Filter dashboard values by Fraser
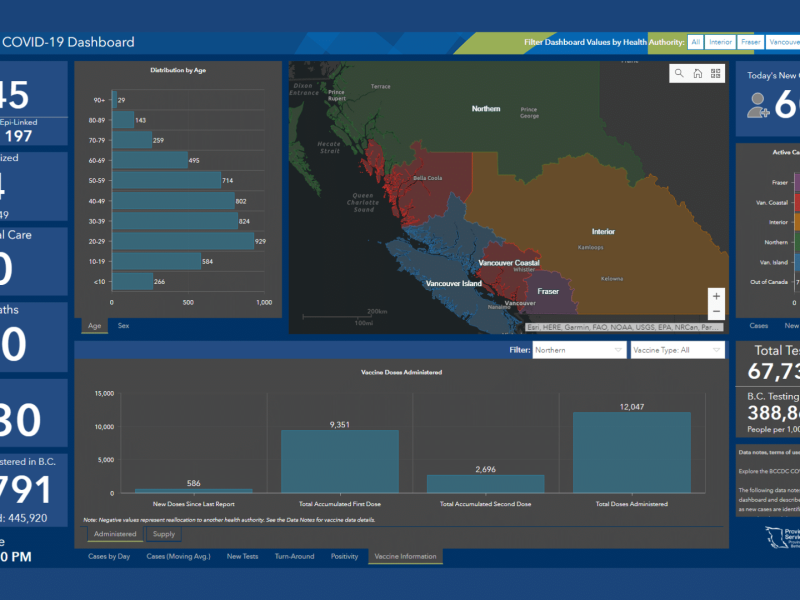 pyautogui.click(x=752, y=42)
